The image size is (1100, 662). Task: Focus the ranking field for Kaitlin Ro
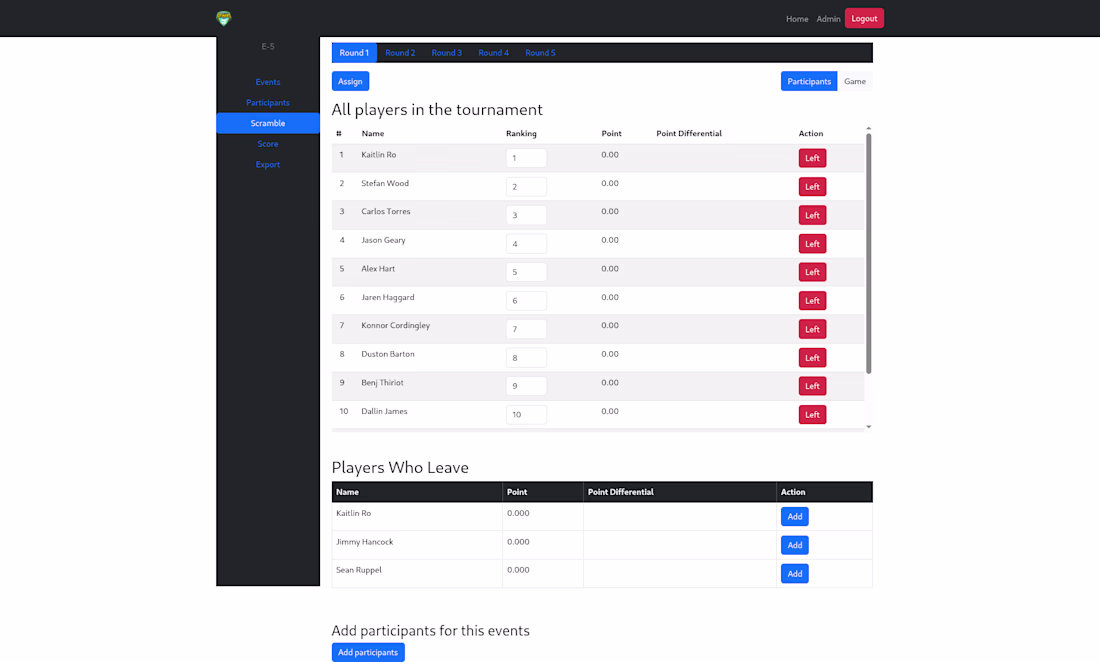[526, 158]
